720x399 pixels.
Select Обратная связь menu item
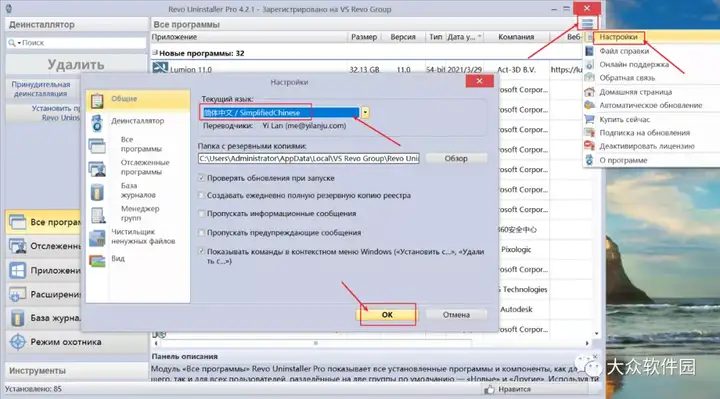(627, 78)
